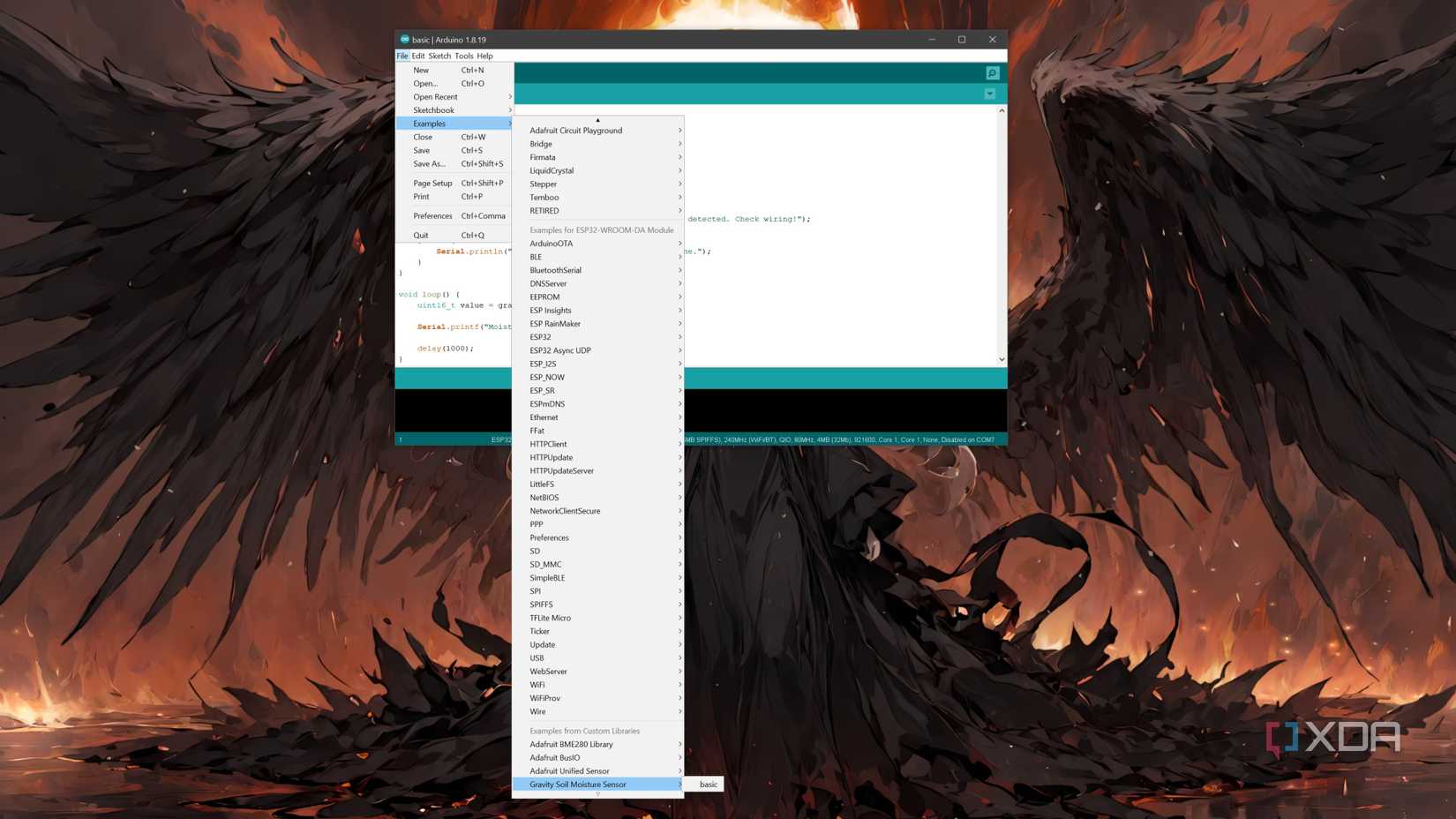Open the ESP32 Async UDP examples
Viewport: 1456px width, 819px height.
tap(598, 350)
